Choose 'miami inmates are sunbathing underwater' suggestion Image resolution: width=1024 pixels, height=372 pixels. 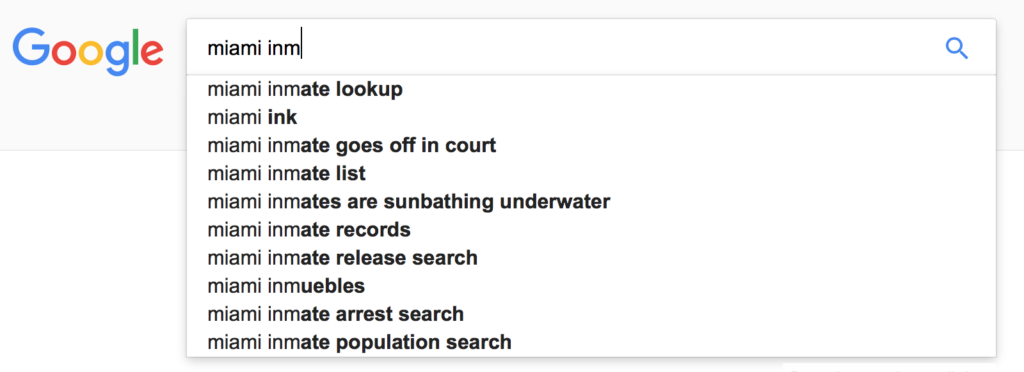tap(591, 202)
